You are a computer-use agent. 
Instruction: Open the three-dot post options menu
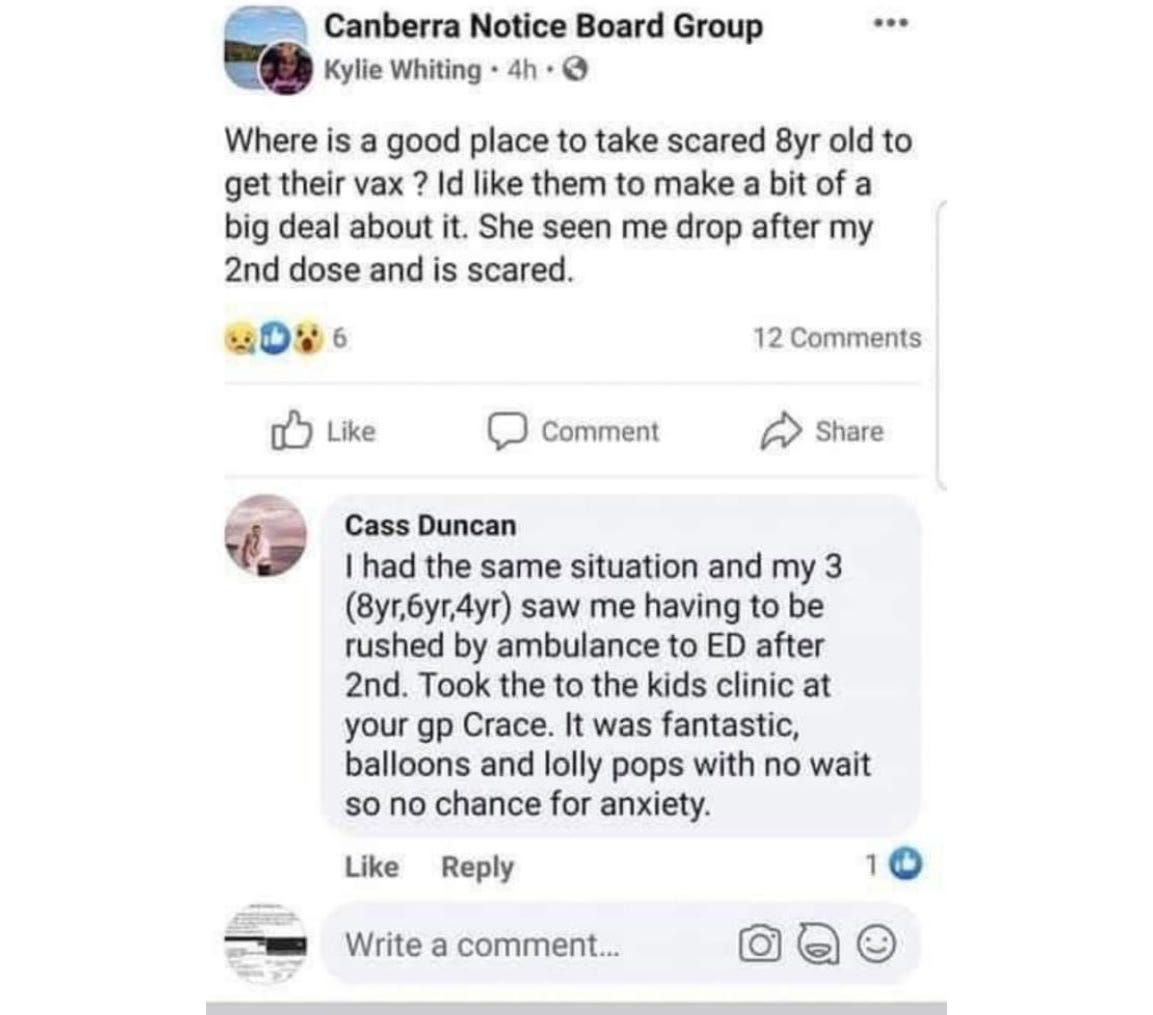[890, 24]
